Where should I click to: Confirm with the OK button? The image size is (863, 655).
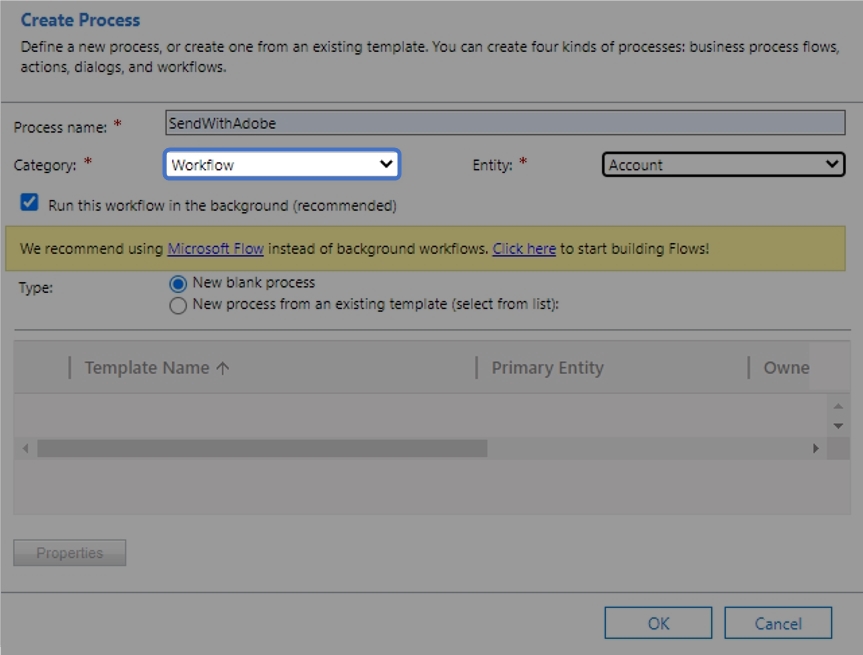(658, 623)
